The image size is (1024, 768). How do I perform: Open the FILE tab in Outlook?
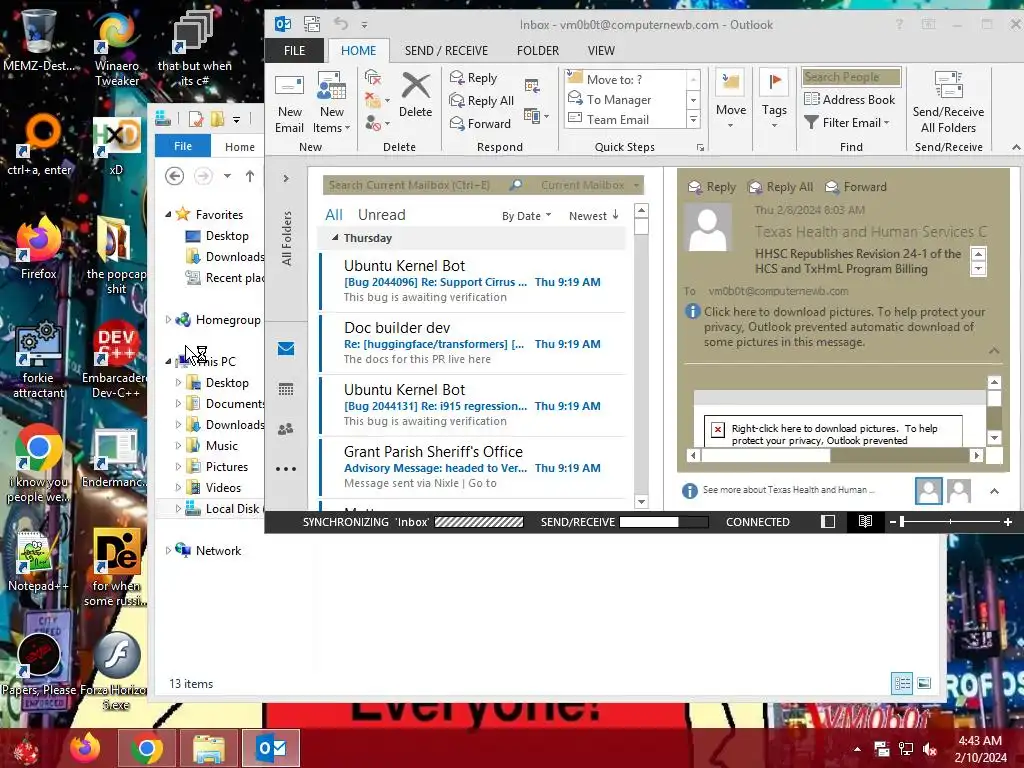point(295,50)
